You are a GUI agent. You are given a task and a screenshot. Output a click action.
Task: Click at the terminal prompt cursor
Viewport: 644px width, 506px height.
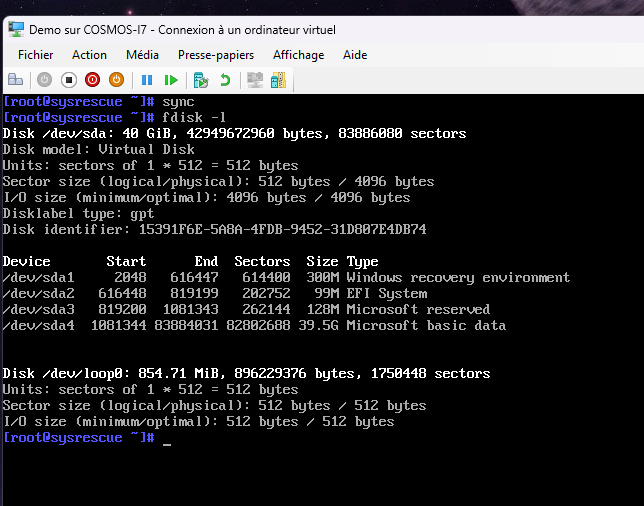click(x=167, y=439)
